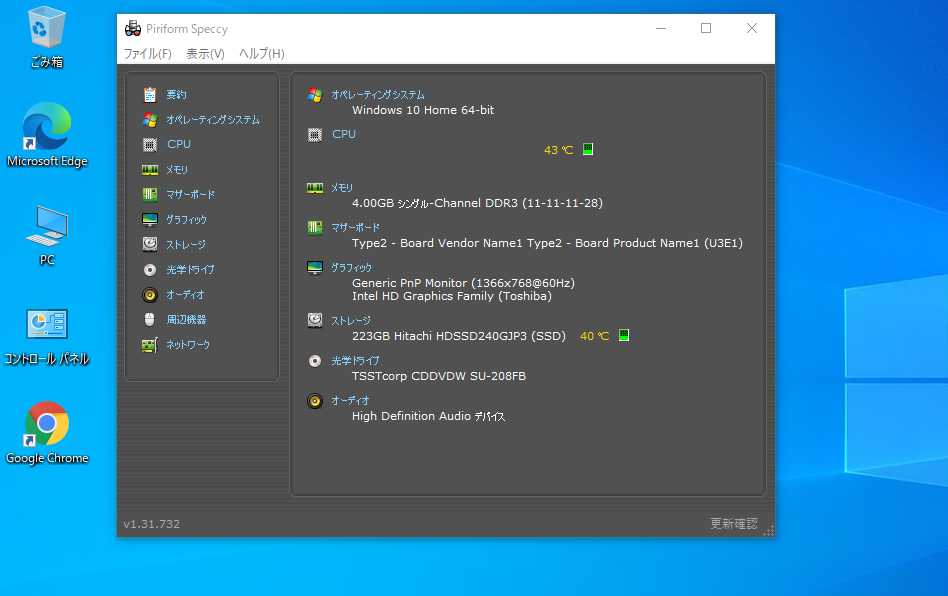This screenshot has width=948, height=596.
Task: Open the 光学ドライブ summary heading link
Action: pos(356,361)
